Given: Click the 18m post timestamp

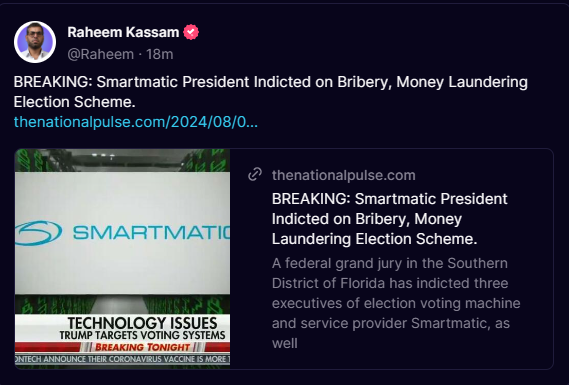Looking at the screenshot, I should tap(160, 54).
